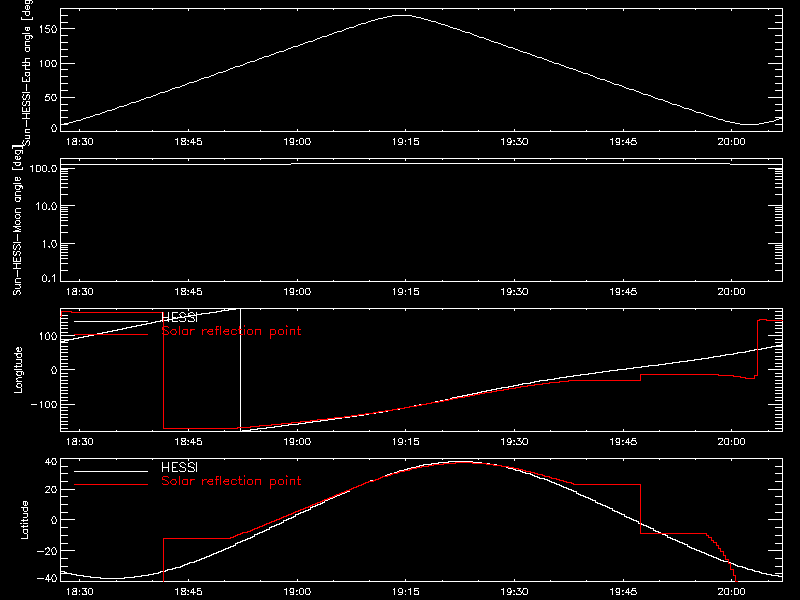Click 19:00 time label under Earth angle plot
This screenshot has width=800, height=600.
click(297, 142)
